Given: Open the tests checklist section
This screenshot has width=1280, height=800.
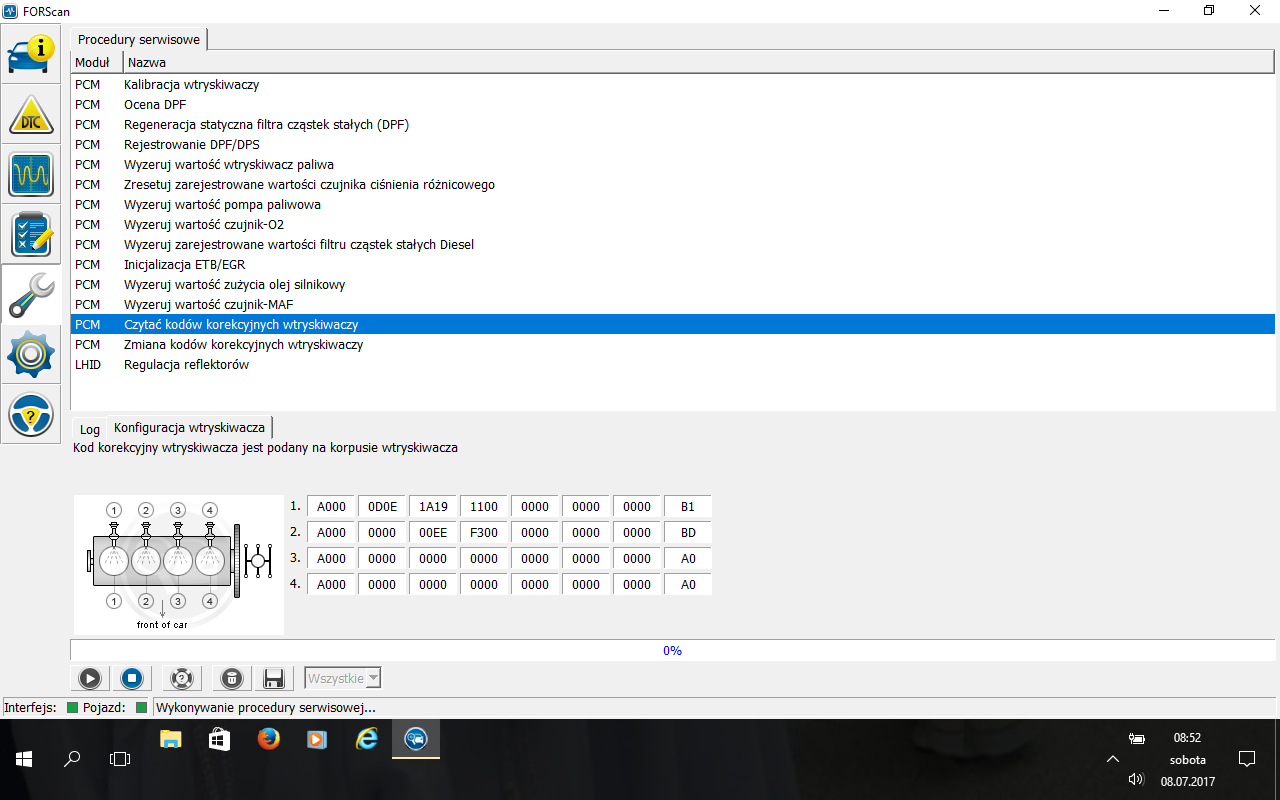Looking at the screenshot, I should 31,234.
